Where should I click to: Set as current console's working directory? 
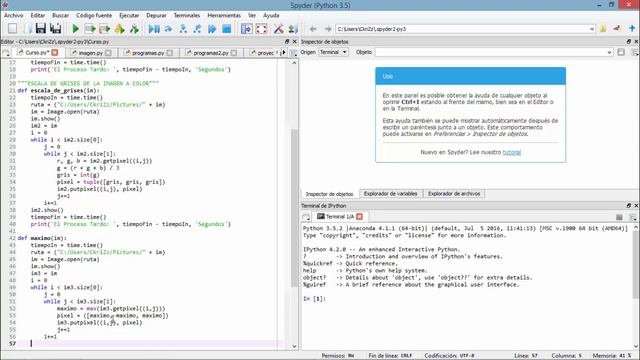(x=617, y=29)
